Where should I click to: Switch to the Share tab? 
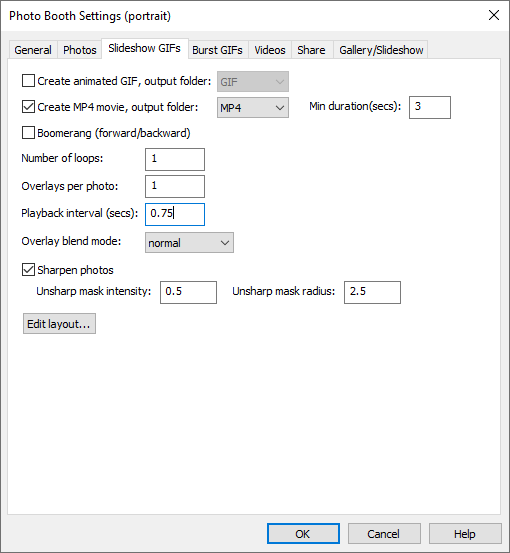tap(311, 50)
